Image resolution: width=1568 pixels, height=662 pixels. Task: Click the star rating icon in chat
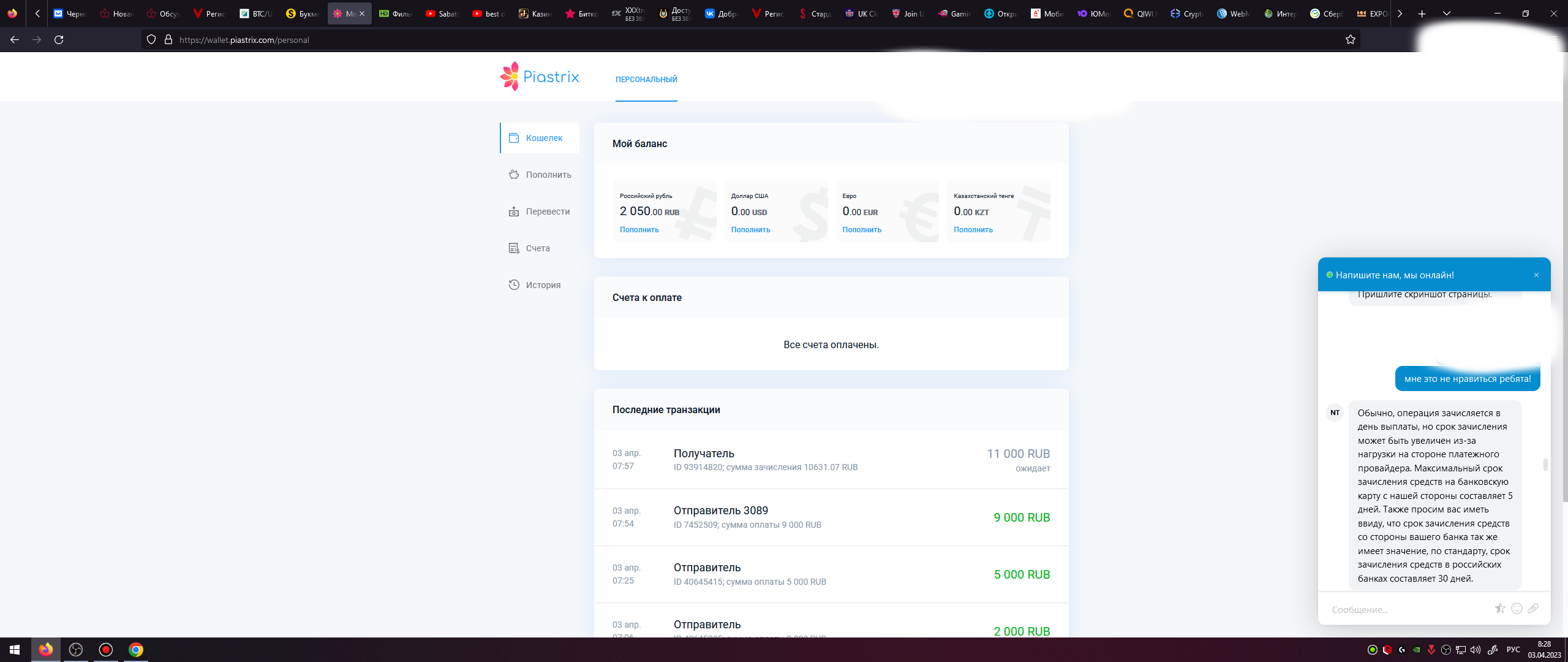[x=1499, y=609]
